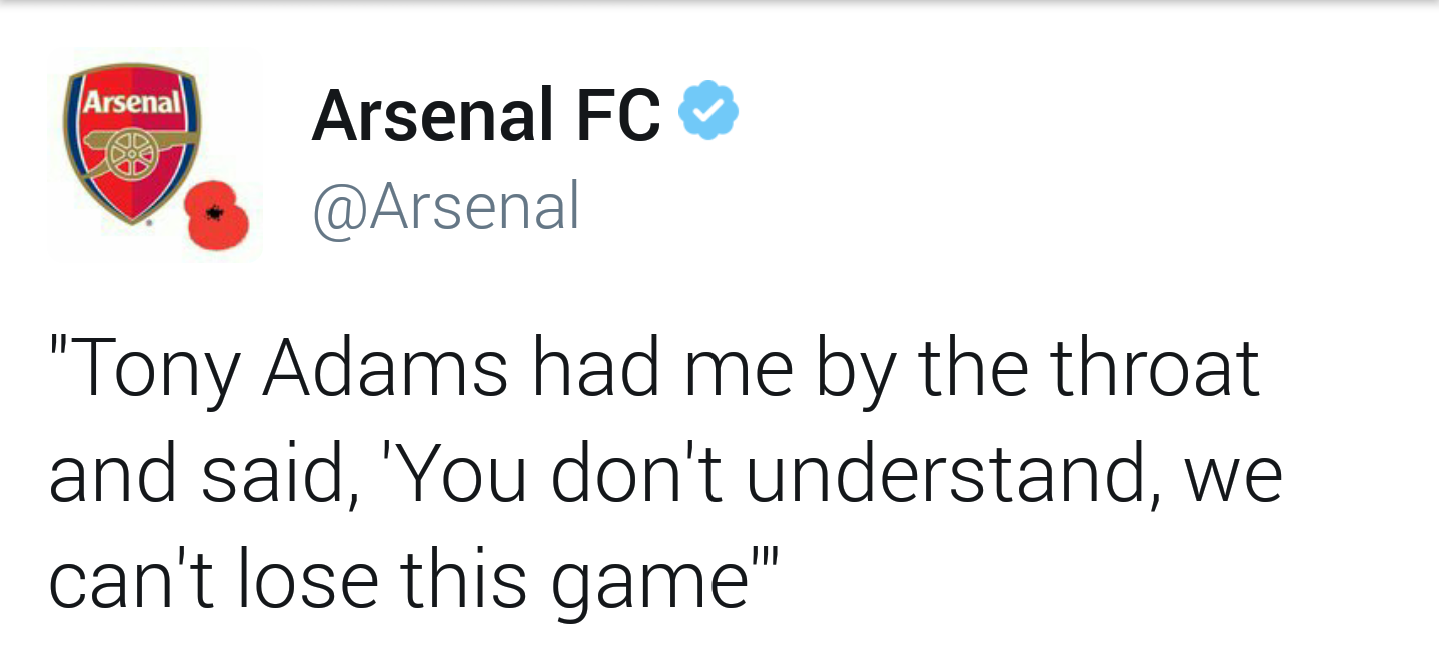The height and width of the screenshot is (647, 1439).
Task: Click the word 'can't' on the last line
Action: [x=132, y=581]
